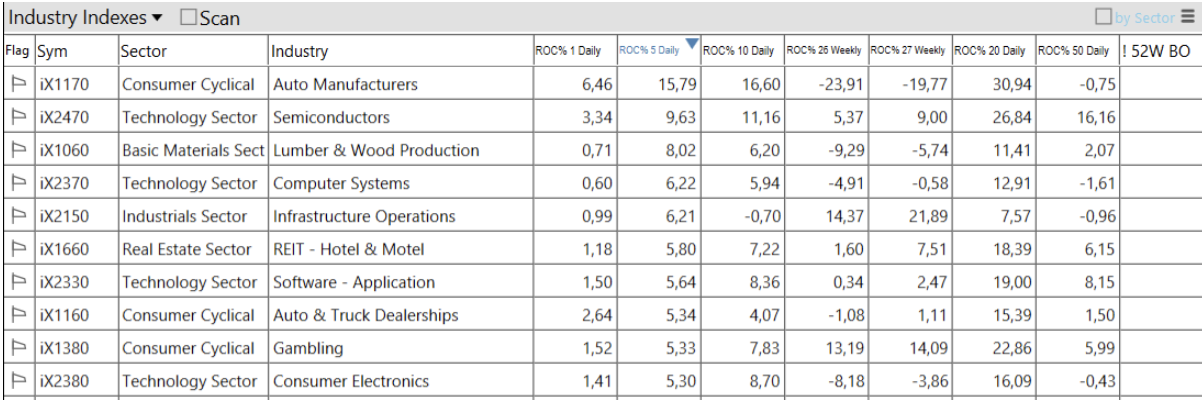Sort by ROC% 50 Daily column
1202x400 pixels.
(x=1073, y=51)
